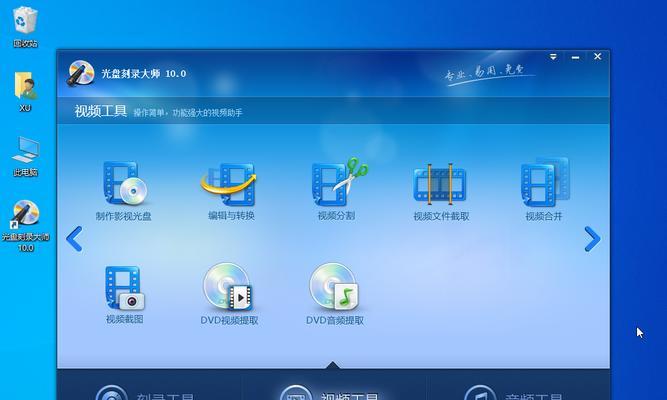The image size is (667, 400).
Task: Select the 此电脑 desktop icon
Action: [25, 156]
